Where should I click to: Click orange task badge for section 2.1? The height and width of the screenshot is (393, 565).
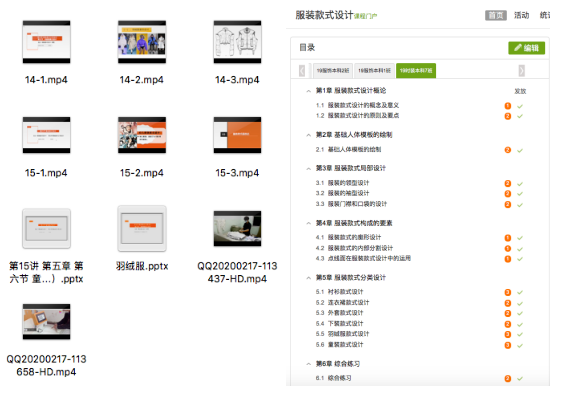[508, 150]
